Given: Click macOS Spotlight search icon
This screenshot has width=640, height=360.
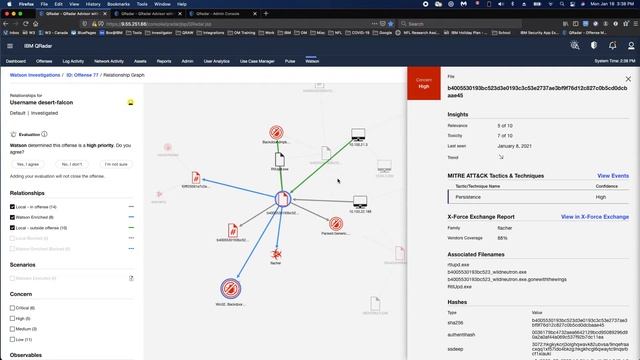Looking at the screenshot, I should tap(562, 4).
